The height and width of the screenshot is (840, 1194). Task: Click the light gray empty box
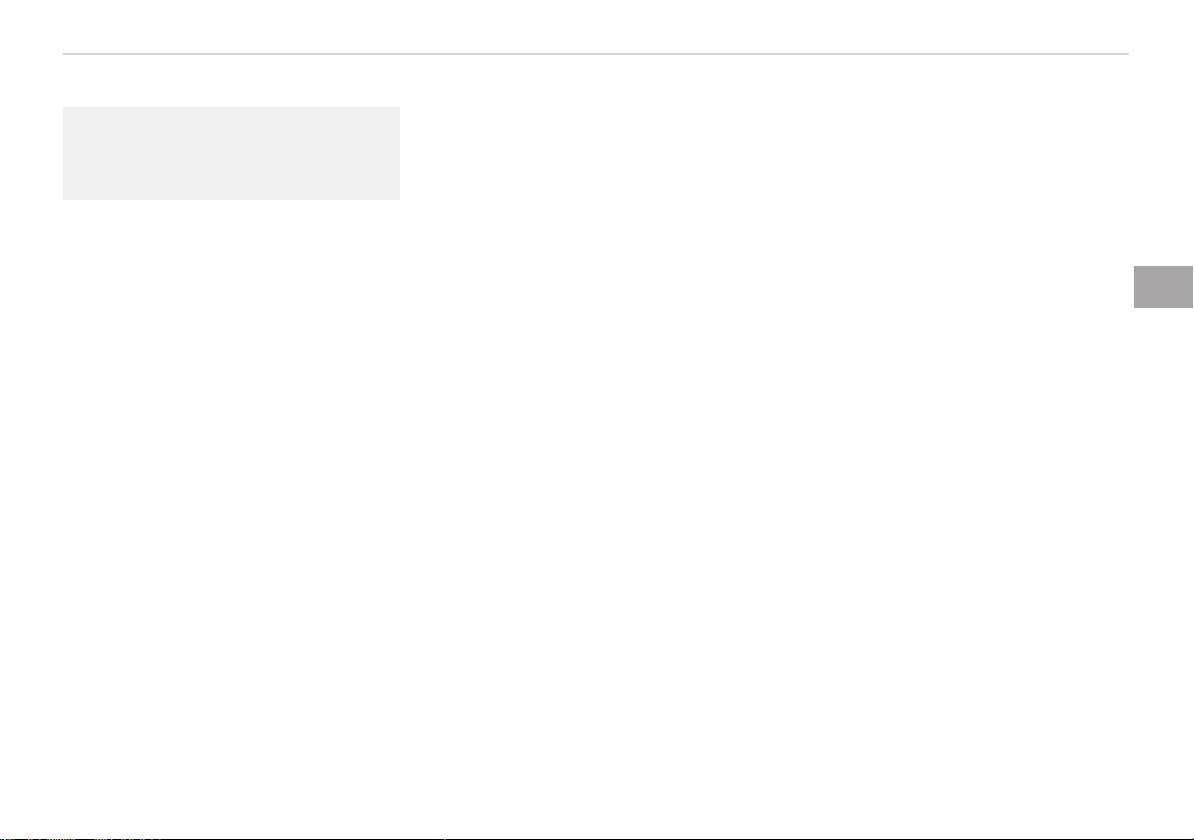point(231,153)
